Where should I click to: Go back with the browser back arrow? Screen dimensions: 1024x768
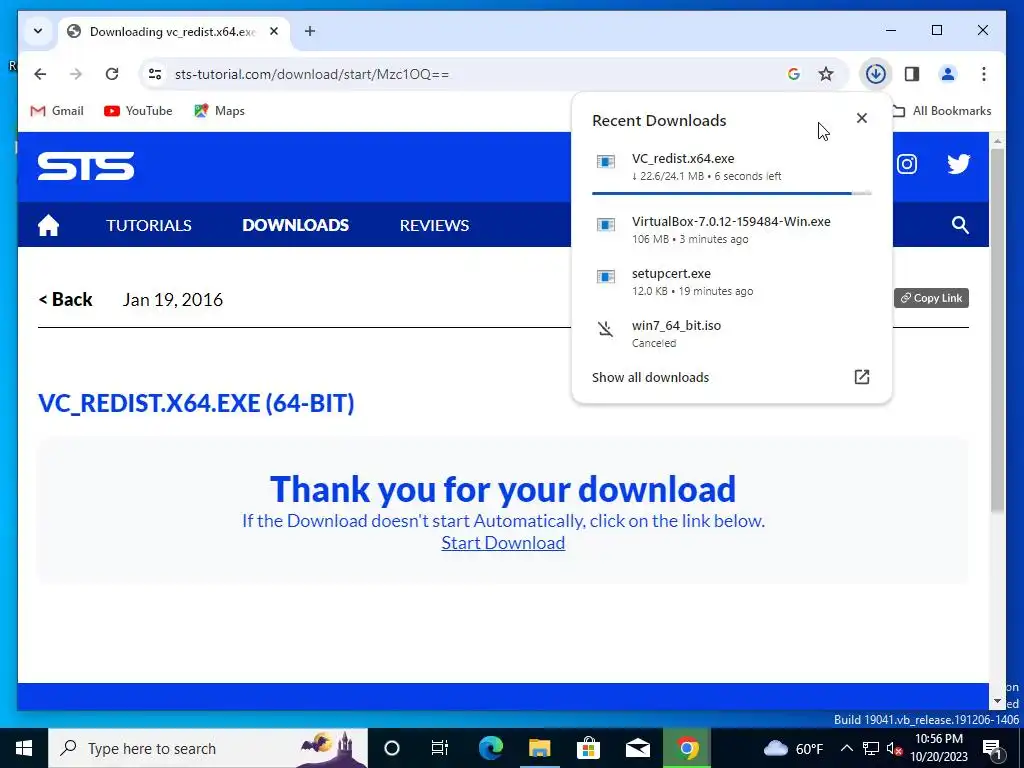40,74
